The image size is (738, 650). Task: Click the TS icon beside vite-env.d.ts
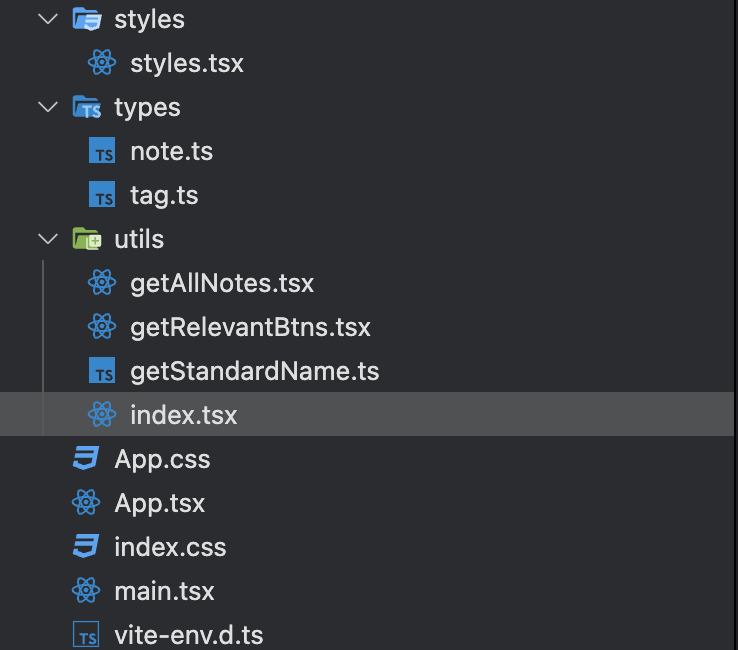[x=86, y=634]
